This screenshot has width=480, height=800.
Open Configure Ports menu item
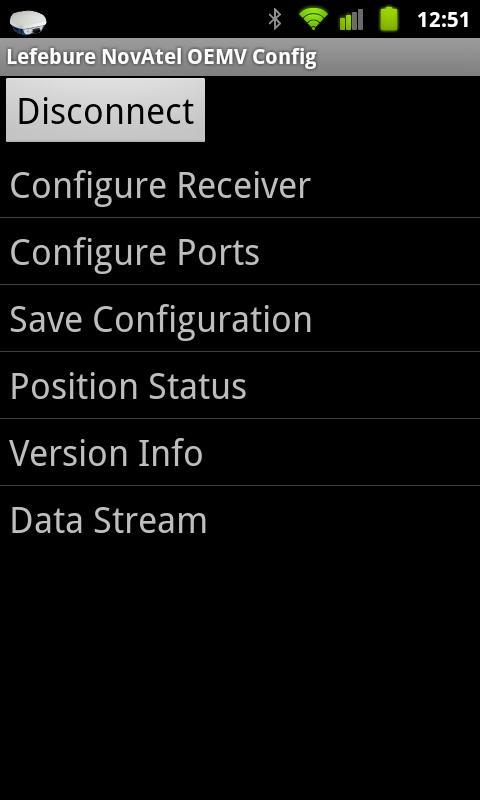click(240, 252)
